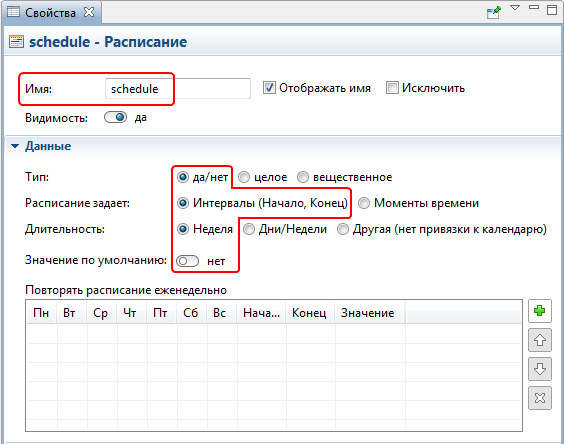Image resolution: width=564 pixels, height=444 pixels.
Task: Open the view menu triangle icon
Action: click(515, 8)
